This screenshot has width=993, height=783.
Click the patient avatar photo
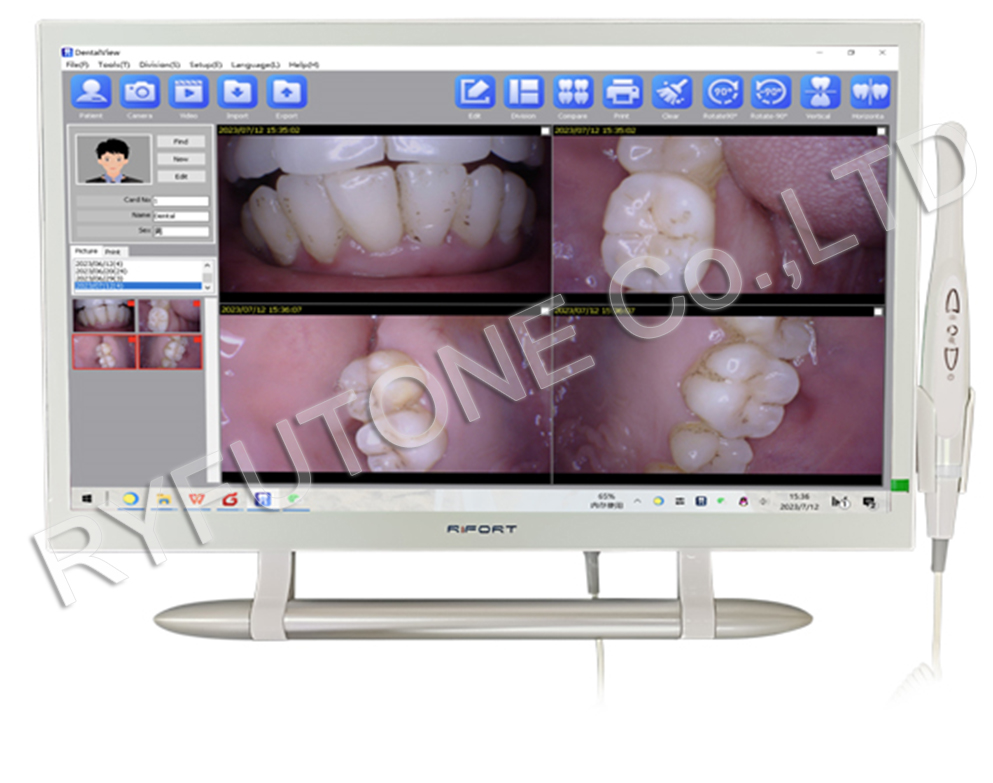(113, 160)
